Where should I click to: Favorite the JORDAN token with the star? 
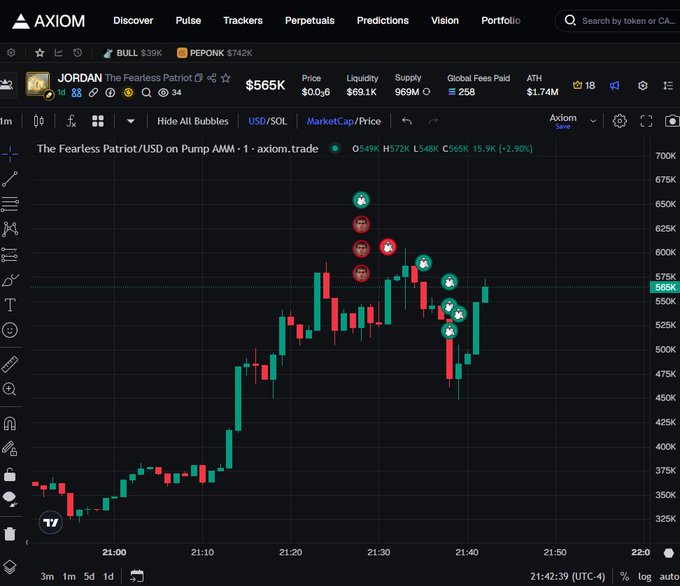(x=226, y=78)
